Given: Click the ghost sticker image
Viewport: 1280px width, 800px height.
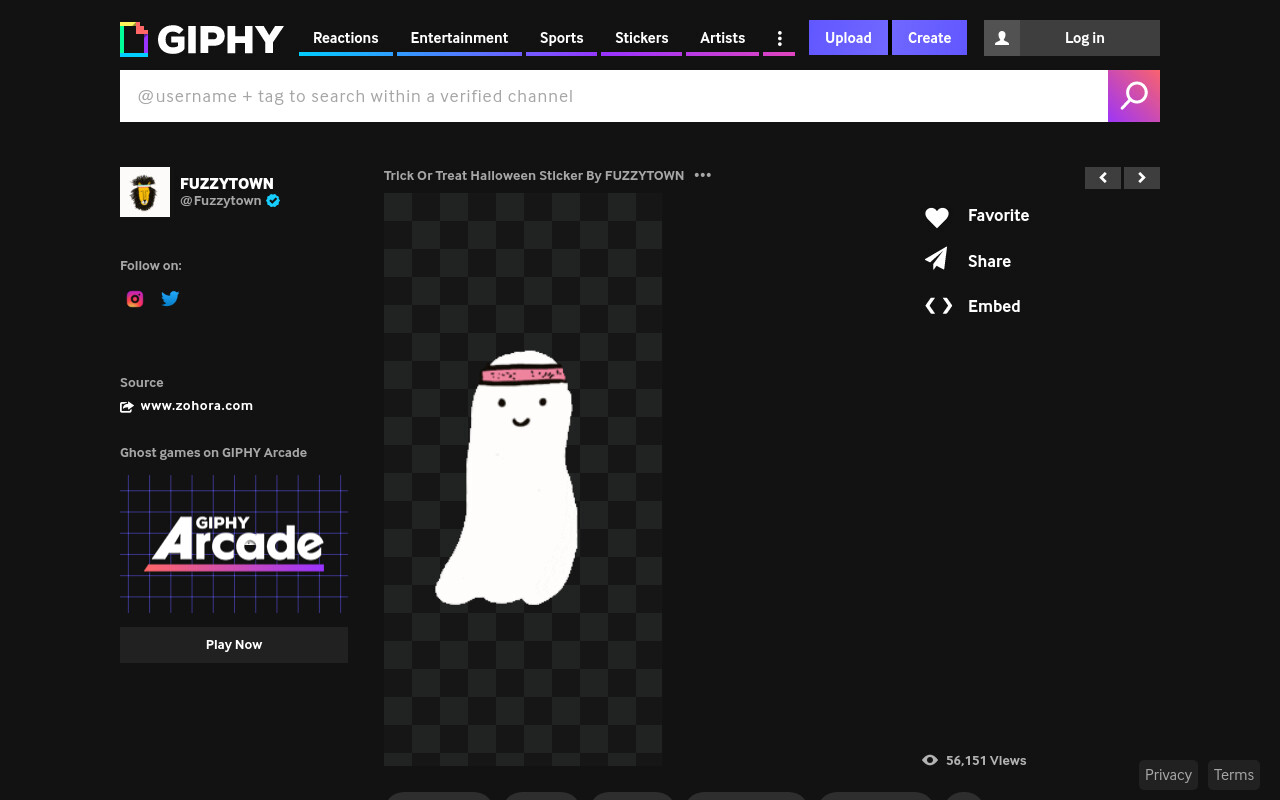Looking at the screenshot, I should tap(523, 479).
